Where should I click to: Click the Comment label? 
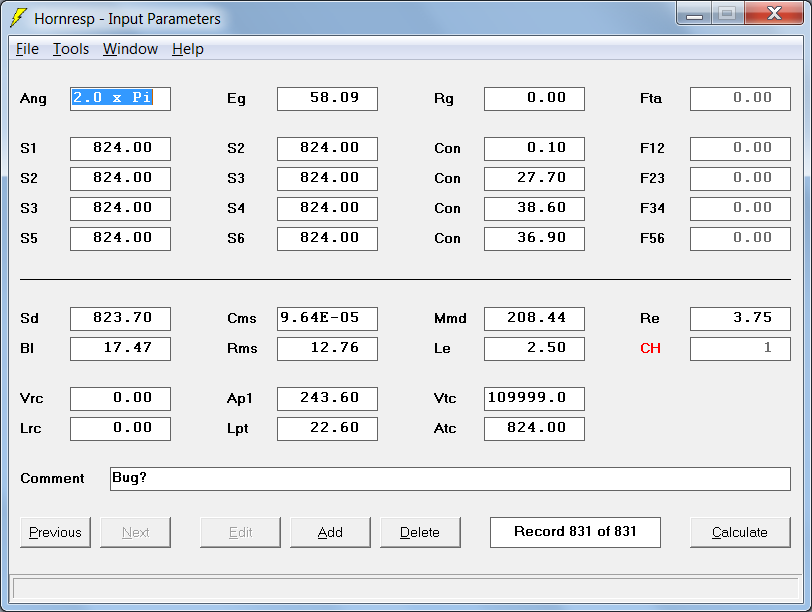tap(52, 478)
